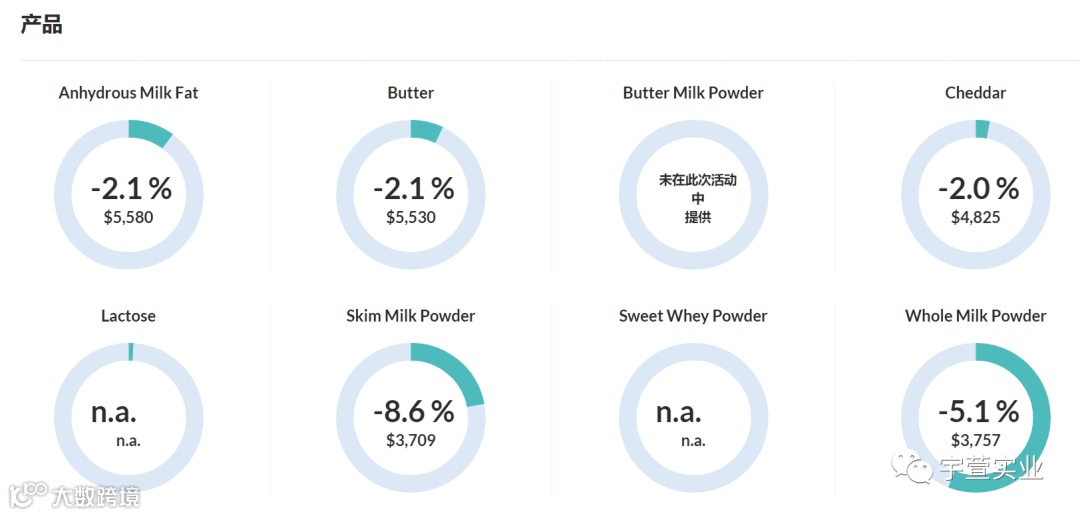Click the Anhydrous Milk Fat donut chart

point(129,194)
